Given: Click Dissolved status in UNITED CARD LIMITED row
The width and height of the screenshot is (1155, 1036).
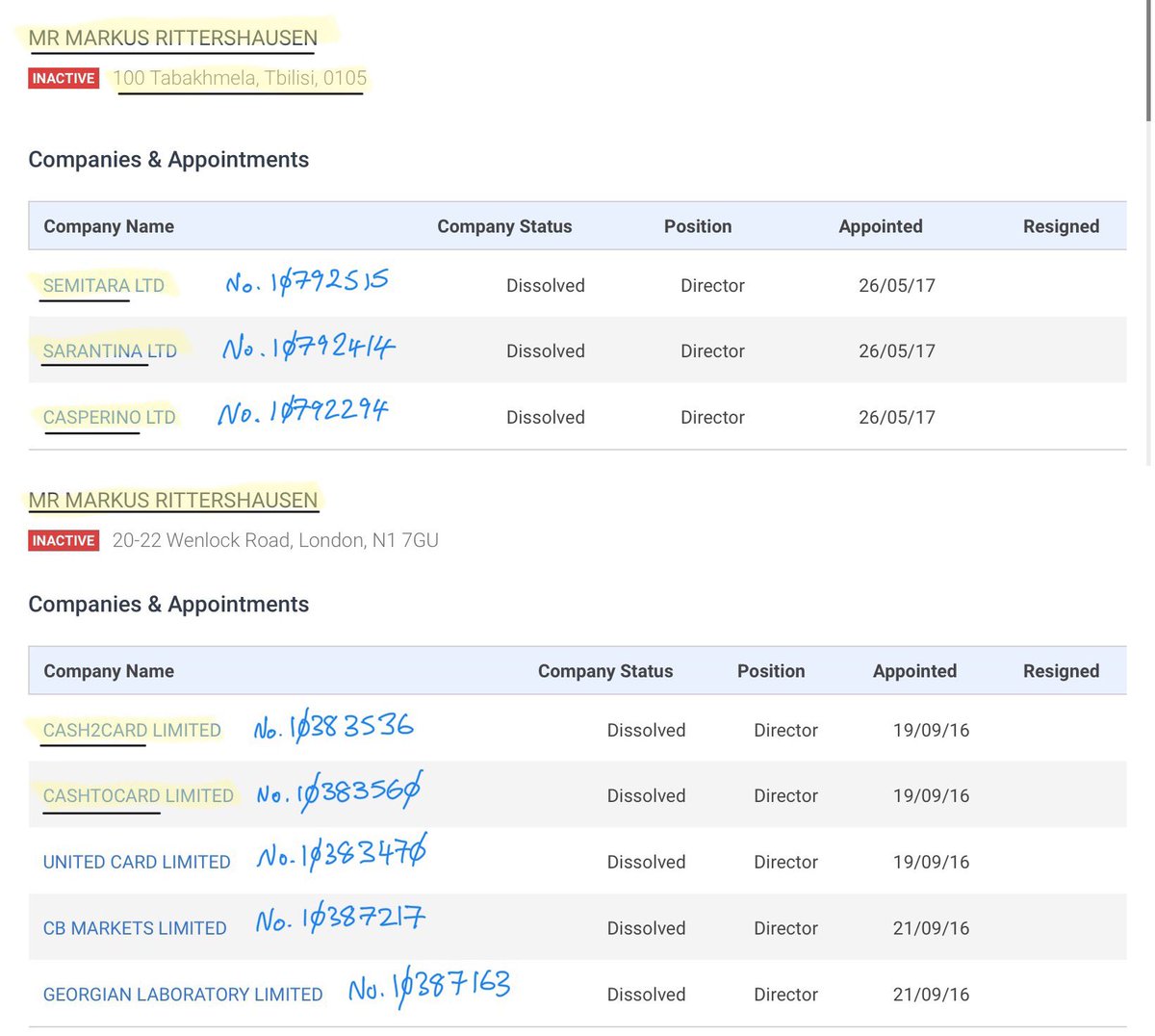Looking at the screenshot, I should [x=647, y=863].
